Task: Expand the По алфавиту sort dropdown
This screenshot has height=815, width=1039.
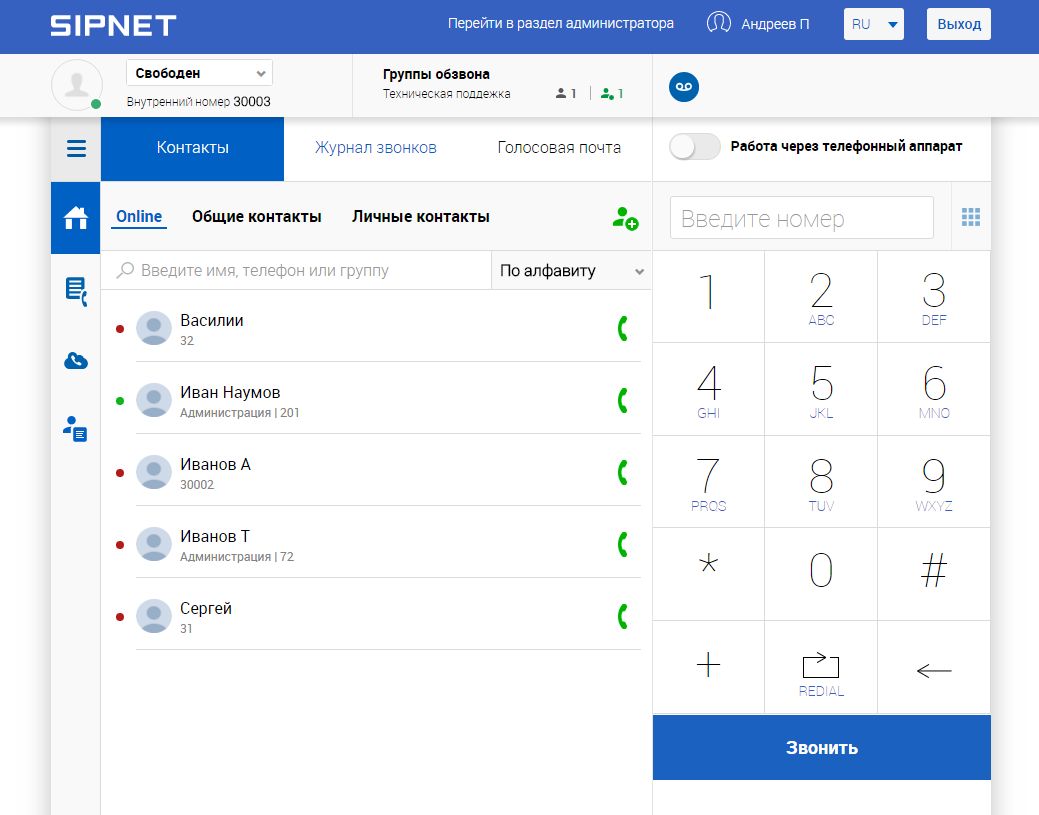Action: (x=571, y=271)
